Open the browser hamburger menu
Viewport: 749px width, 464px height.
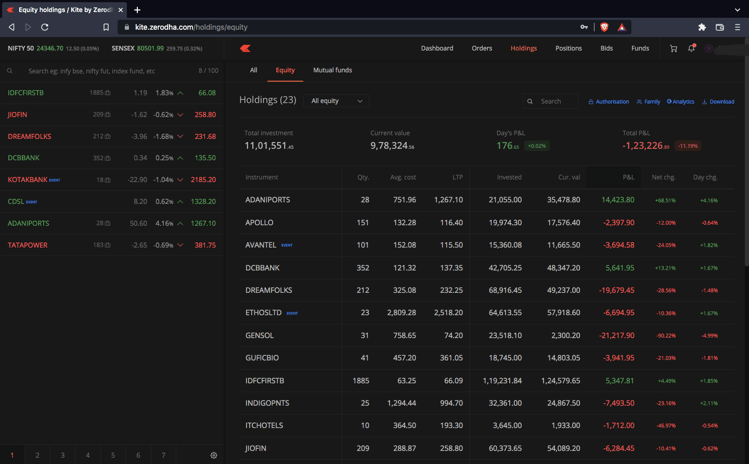[x=738, y=27]
